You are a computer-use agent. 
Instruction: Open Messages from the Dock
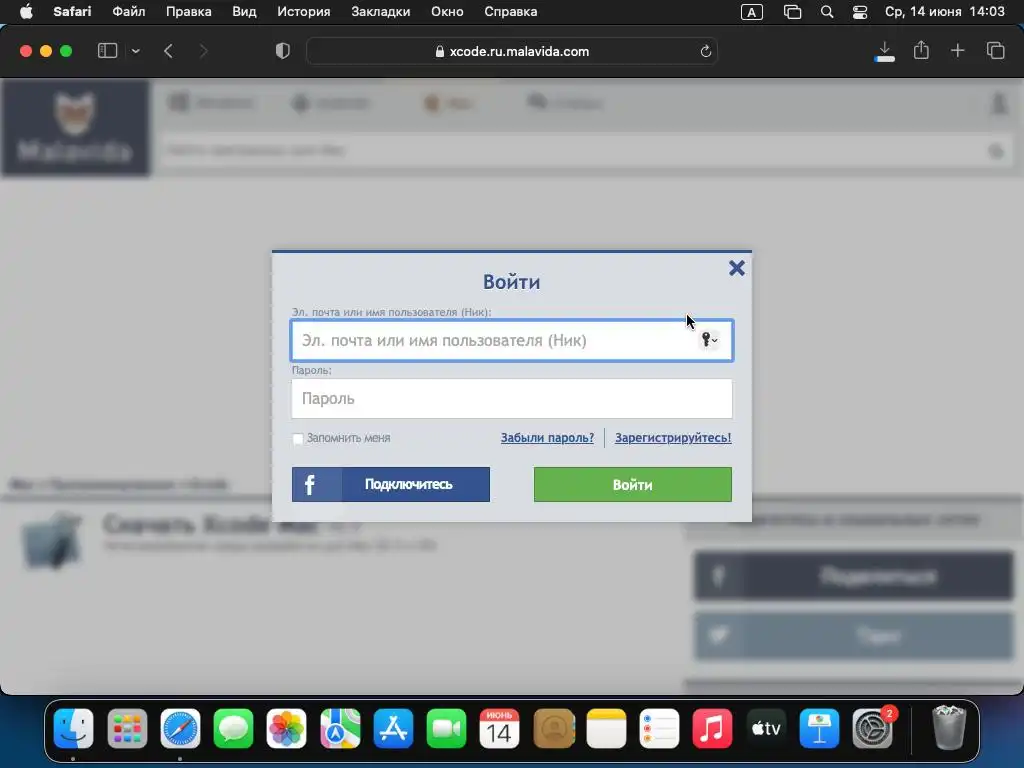tap(233, 728)
